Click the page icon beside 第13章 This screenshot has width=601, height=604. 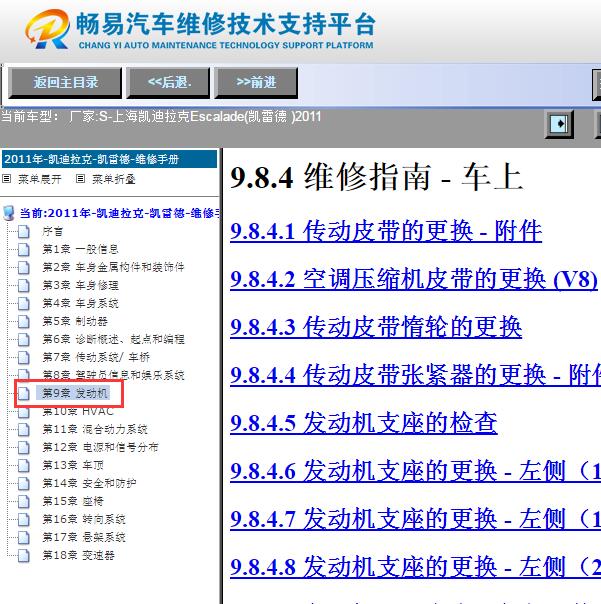pyautogui.click(x=24, y=465)
